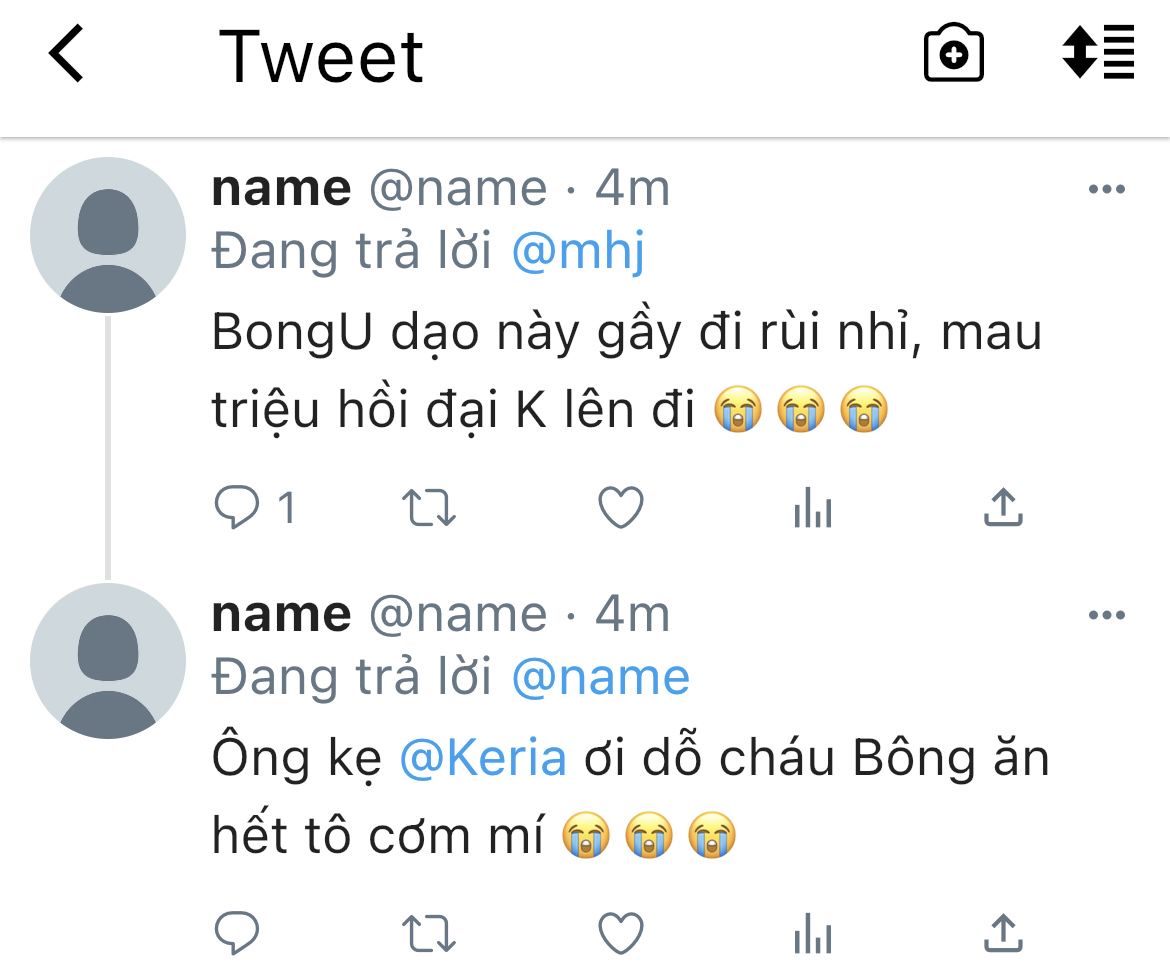This screenshot has height=980, width=1170.
Task: Share the first tweet
Action: click(x=1003, y=508)
